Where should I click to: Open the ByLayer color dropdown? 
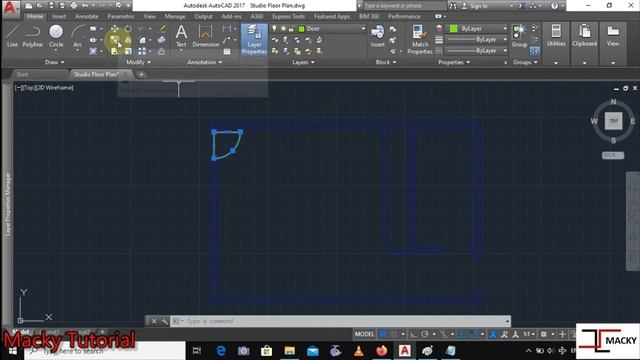click(x=505, y=29)
